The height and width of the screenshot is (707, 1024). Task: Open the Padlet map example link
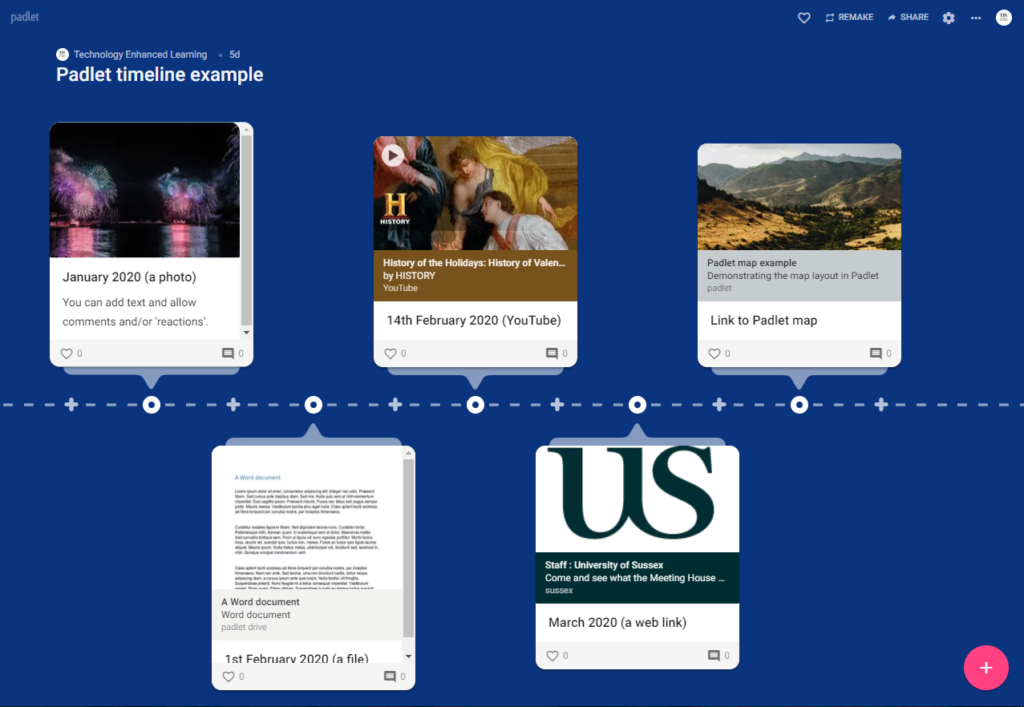pos(799,275)
